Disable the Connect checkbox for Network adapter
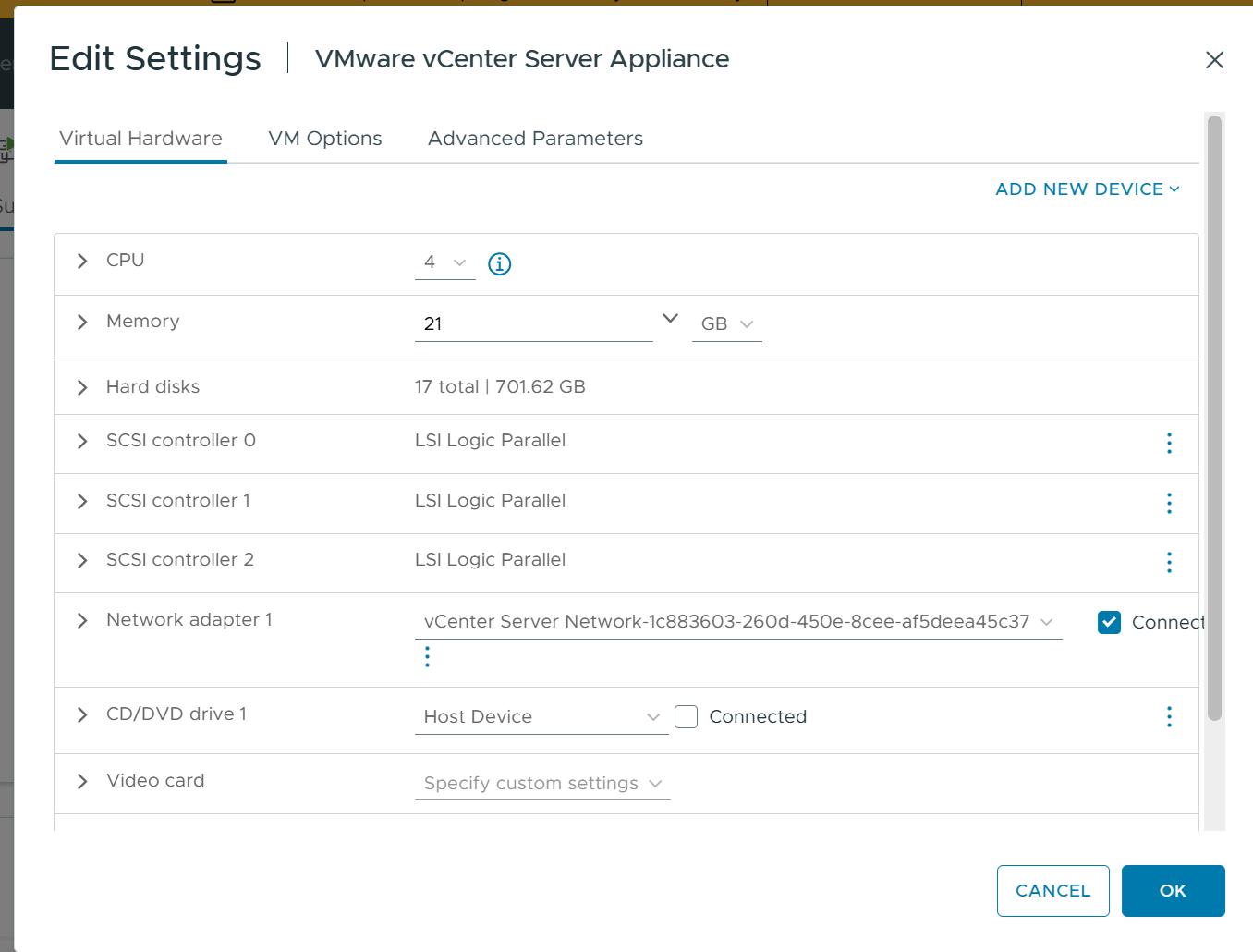 [x=1109, y=622]
